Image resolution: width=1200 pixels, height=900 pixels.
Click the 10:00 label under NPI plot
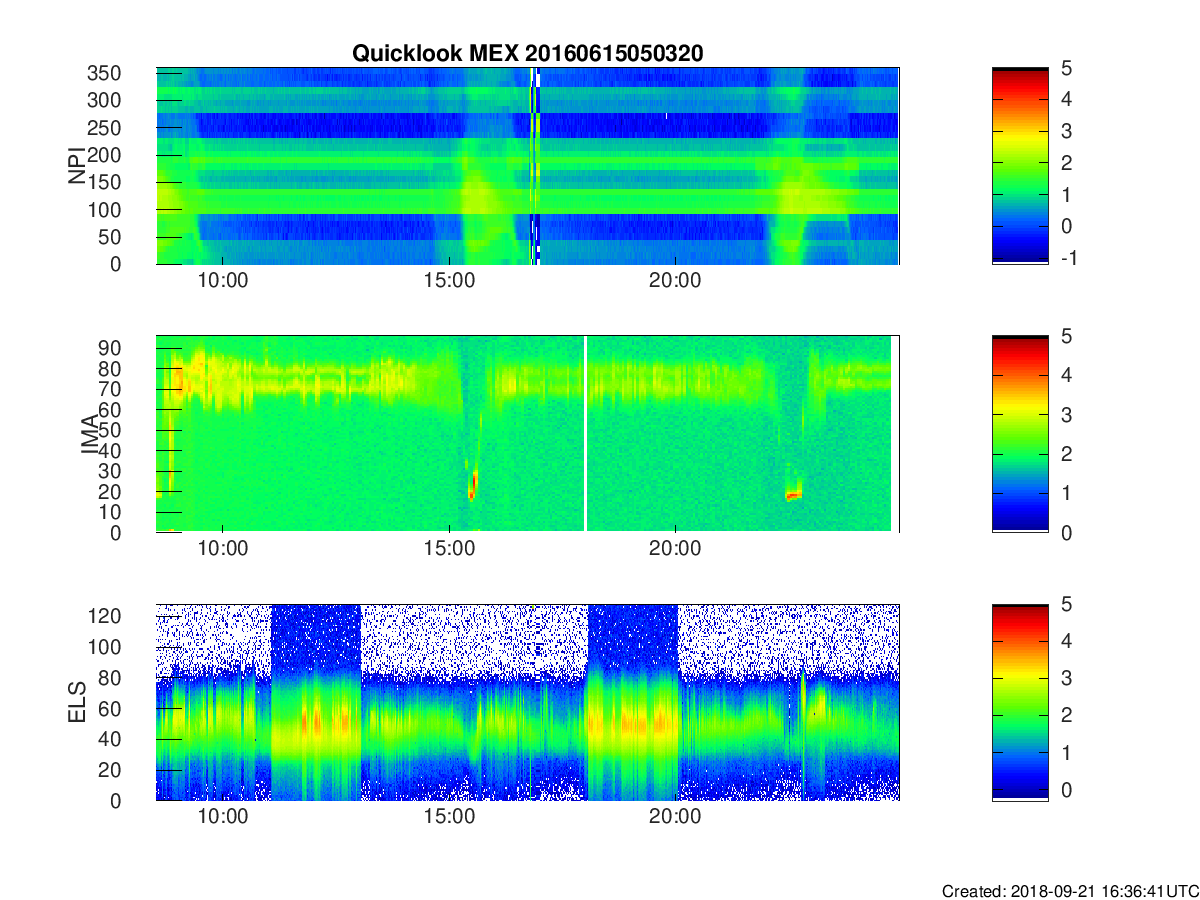tap(222, 282)
